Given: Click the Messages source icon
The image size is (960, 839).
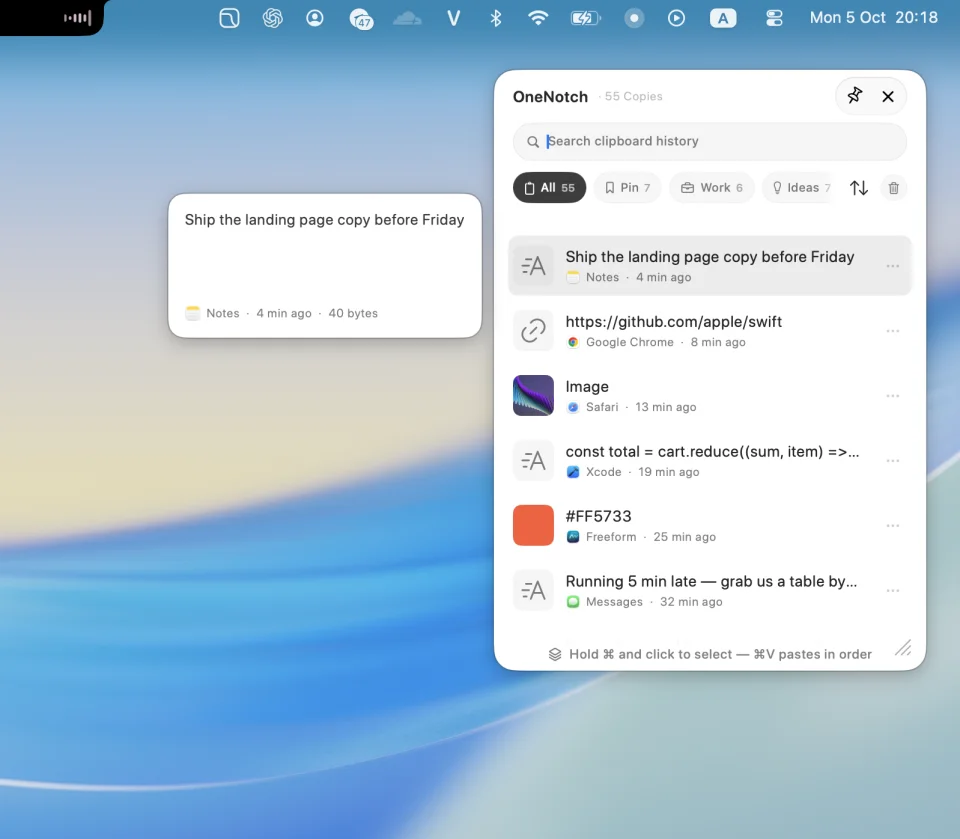Looking at the screenshot, I should tap(573, 602).
